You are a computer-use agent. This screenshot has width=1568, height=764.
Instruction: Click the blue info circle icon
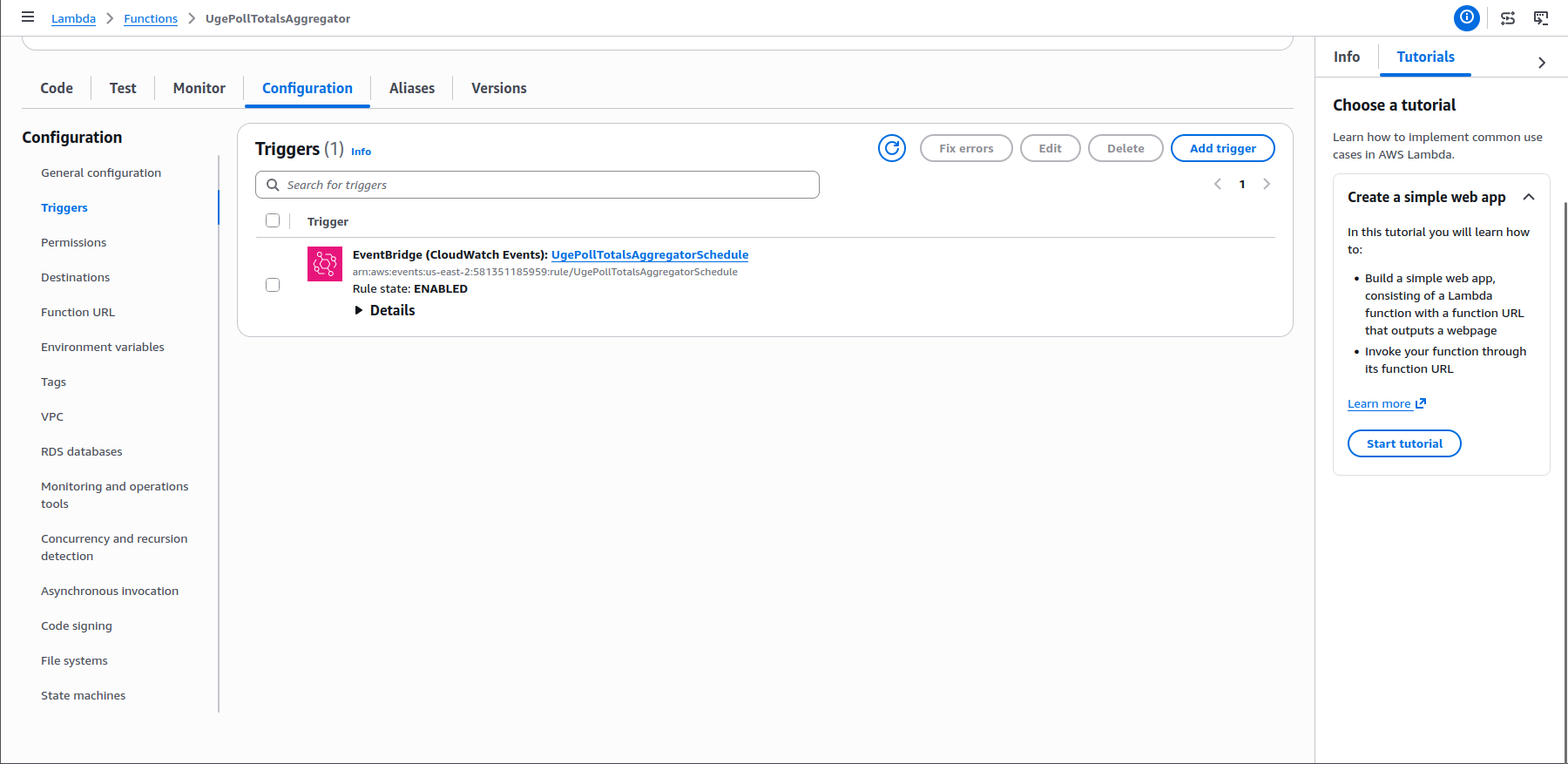[1467, 17]
